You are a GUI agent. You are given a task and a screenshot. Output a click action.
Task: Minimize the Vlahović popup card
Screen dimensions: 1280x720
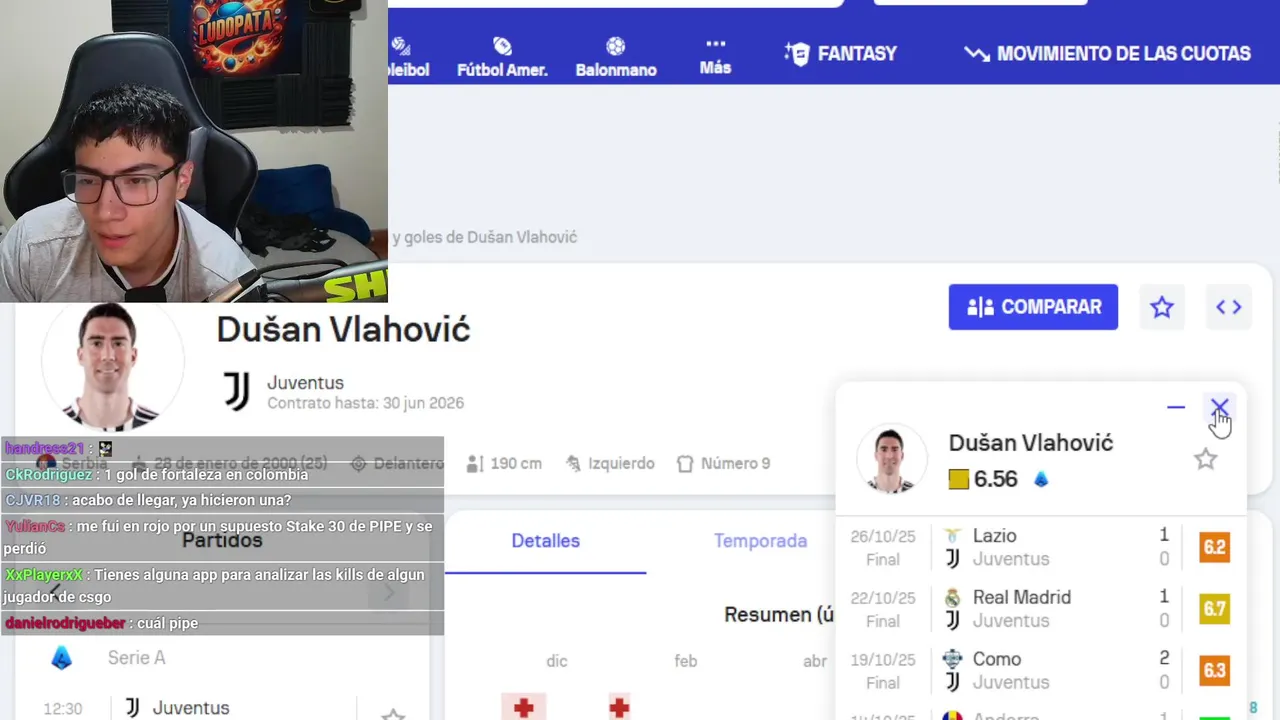coord(1176,407)
